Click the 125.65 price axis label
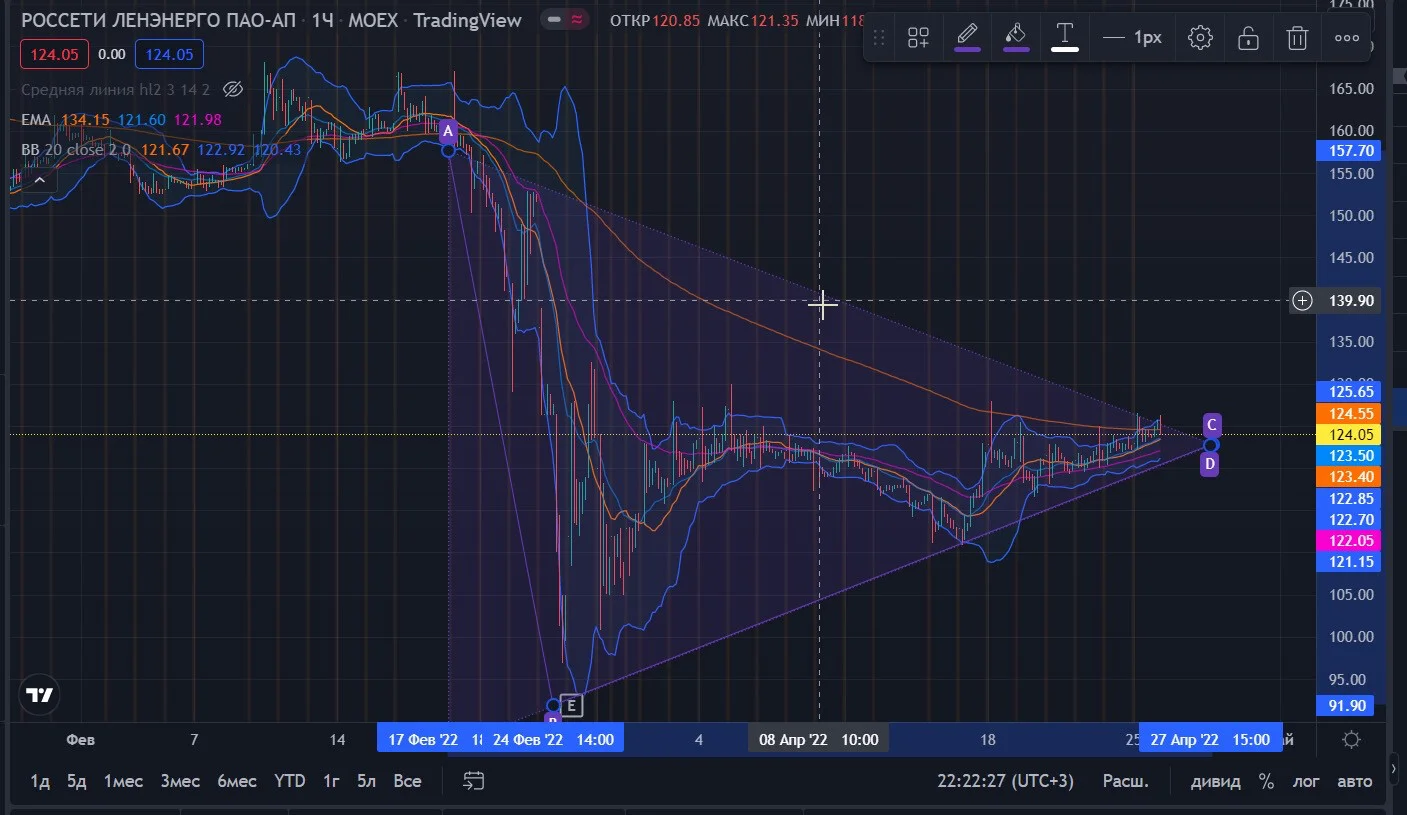 1348,392
